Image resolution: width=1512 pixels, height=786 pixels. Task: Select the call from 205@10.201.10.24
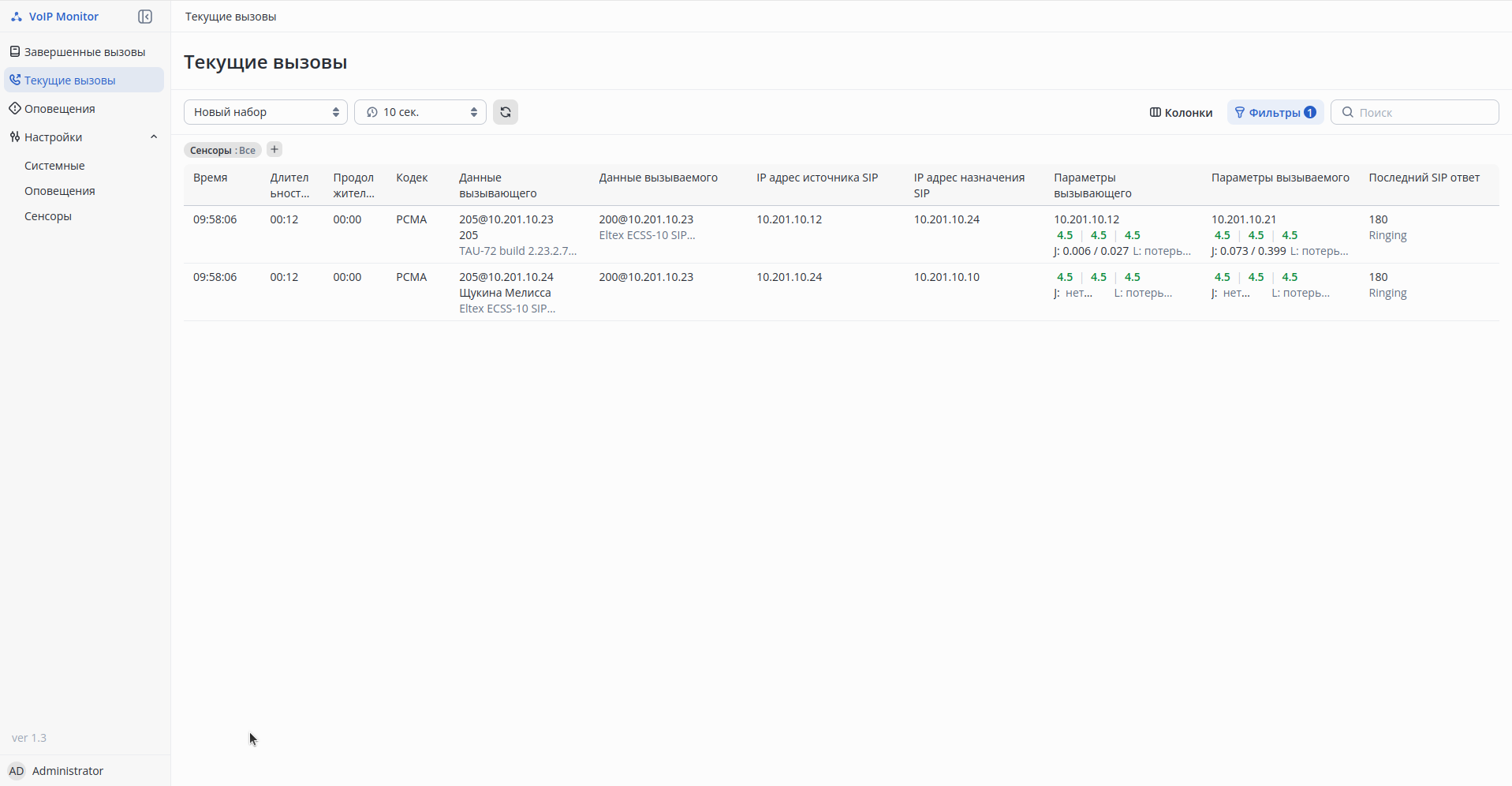506,277
